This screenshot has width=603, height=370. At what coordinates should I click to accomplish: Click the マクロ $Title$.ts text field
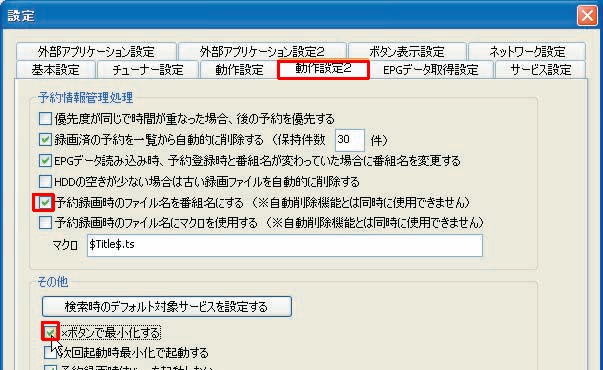pyautogui.click(x=285, y=245)
